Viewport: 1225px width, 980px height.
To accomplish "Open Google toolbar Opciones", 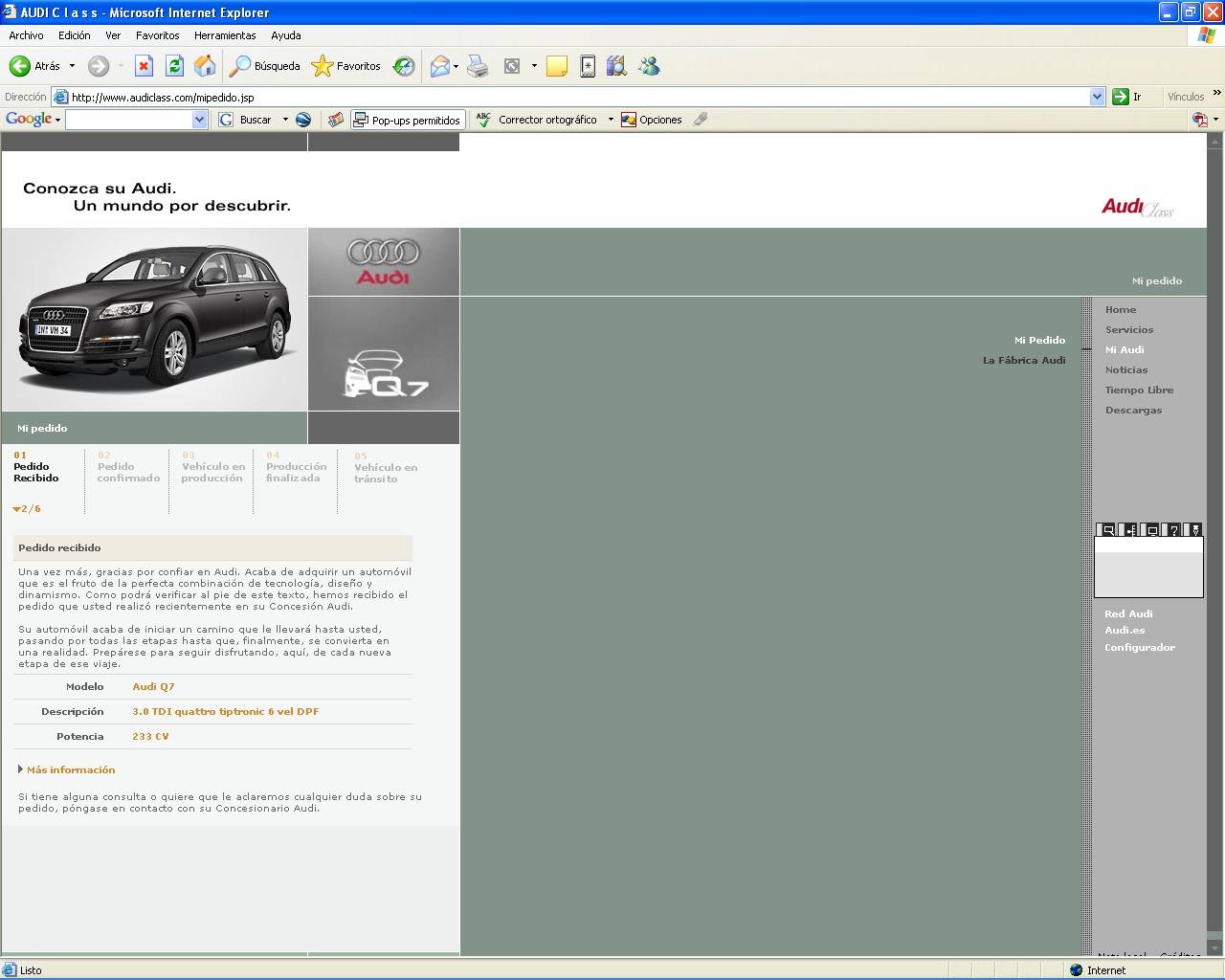I will tap(652, 120).
